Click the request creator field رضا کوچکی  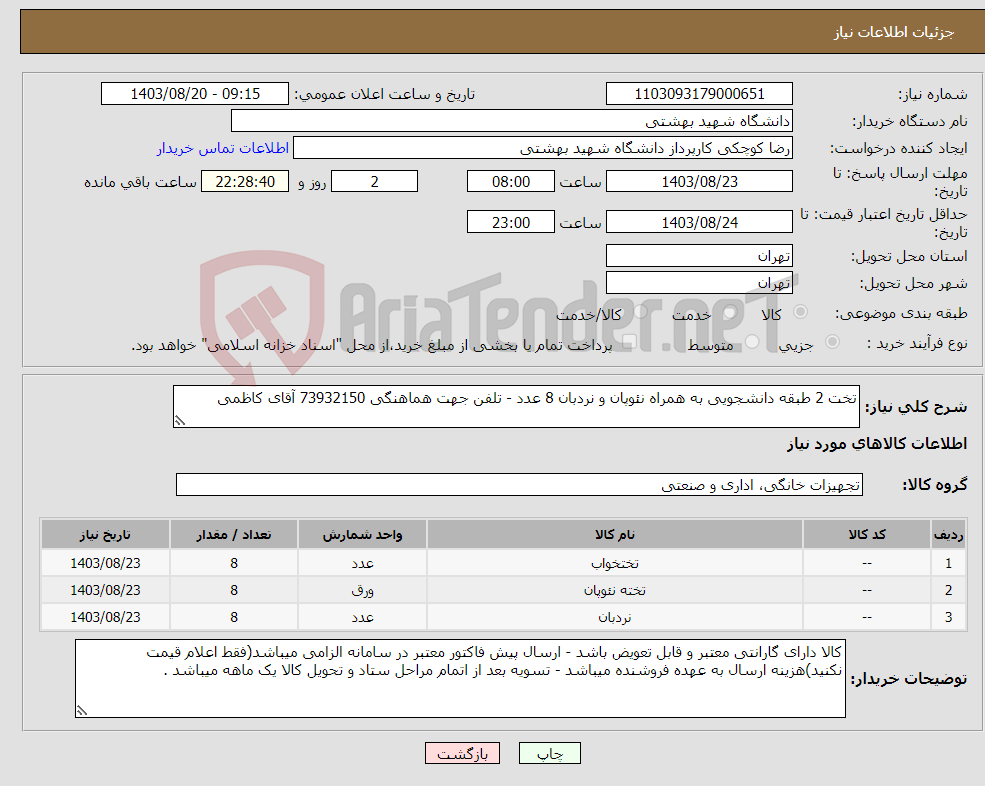(543, 148)
